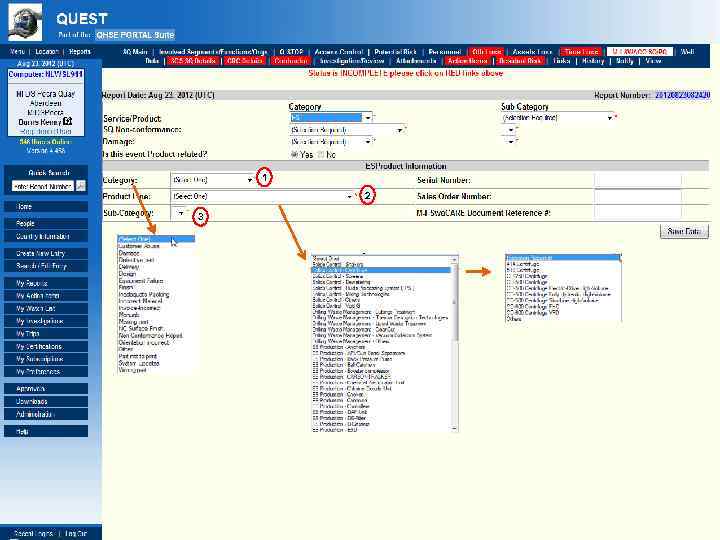Open the Access Control tab

pos(339,51)
